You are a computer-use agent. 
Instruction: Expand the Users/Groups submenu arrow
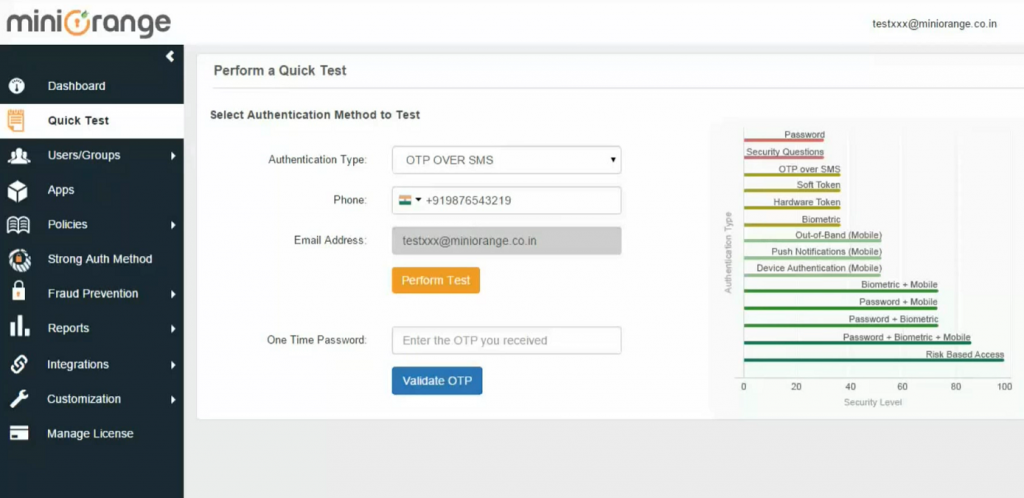[173, 156]
